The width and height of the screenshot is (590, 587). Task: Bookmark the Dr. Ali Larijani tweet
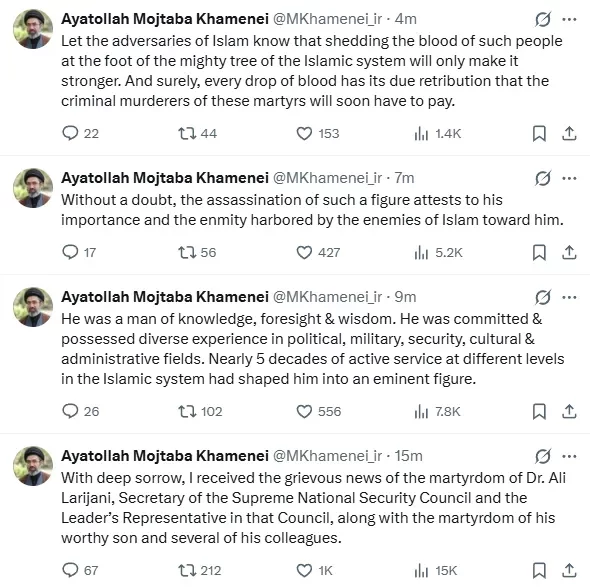tap(539, 570)
